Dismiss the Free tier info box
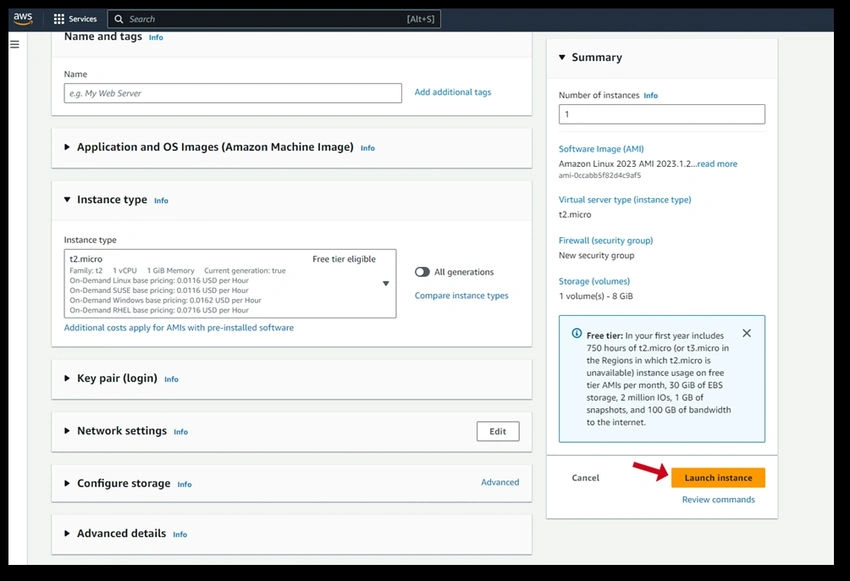850x581 pixels. point(746,333)
